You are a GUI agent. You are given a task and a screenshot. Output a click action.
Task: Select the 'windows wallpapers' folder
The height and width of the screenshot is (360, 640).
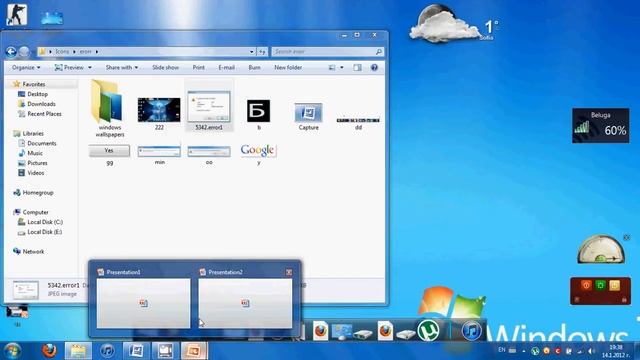point(109,109)
